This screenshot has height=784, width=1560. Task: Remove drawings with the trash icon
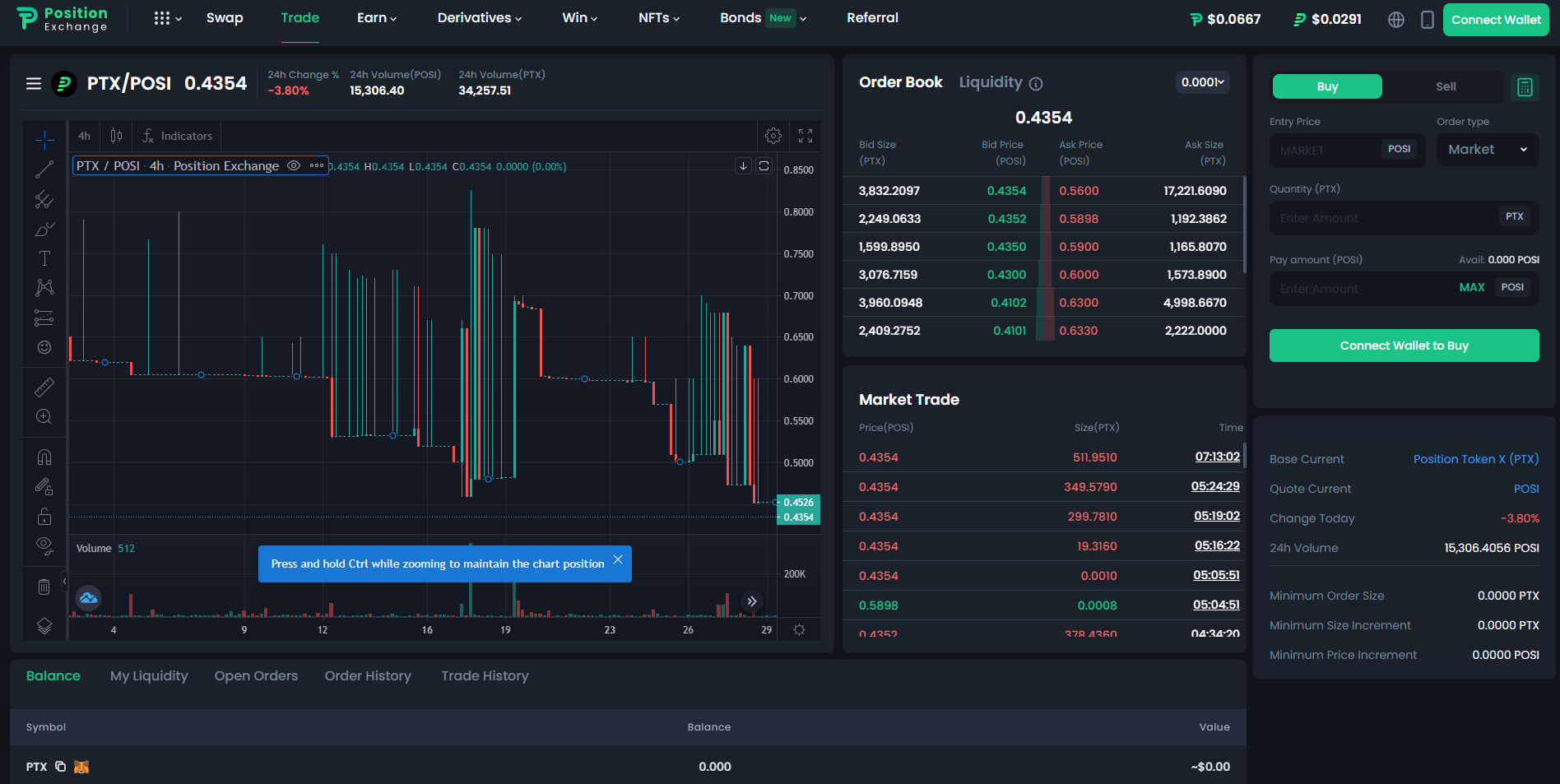point(44,587)
